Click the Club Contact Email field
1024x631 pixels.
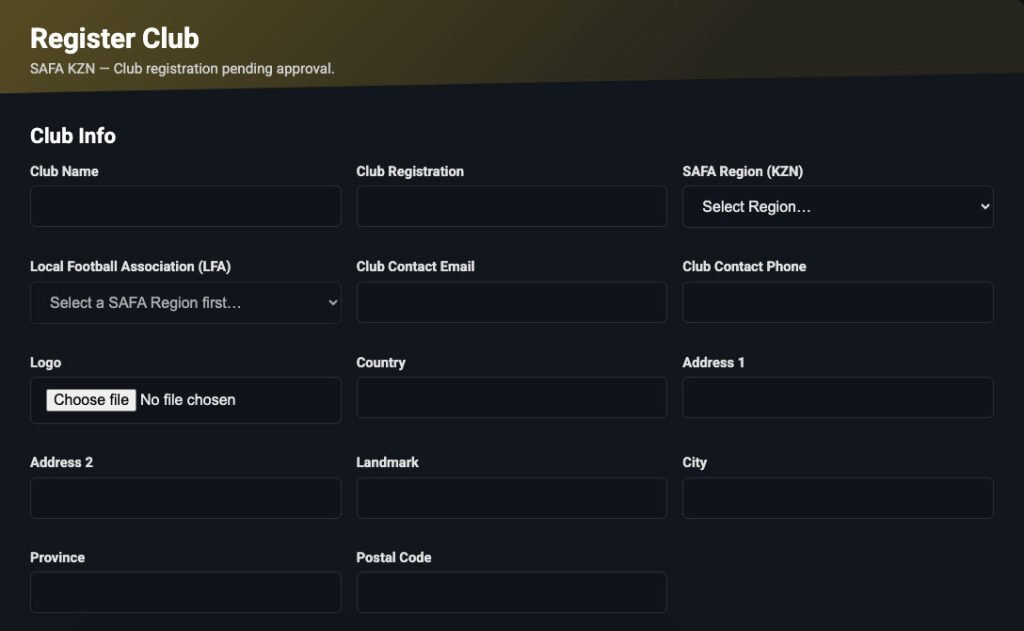tap(511, 302)
